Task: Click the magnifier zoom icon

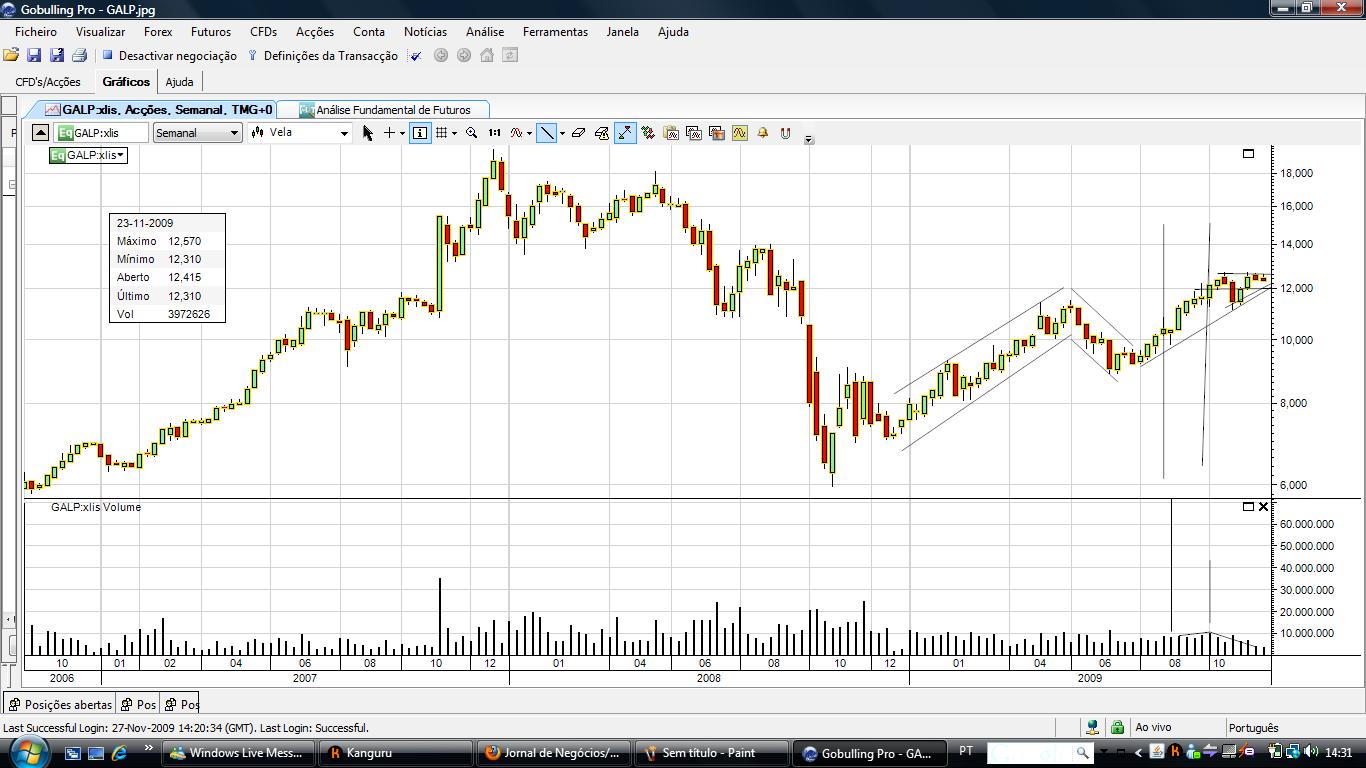Action: (472, 133)
